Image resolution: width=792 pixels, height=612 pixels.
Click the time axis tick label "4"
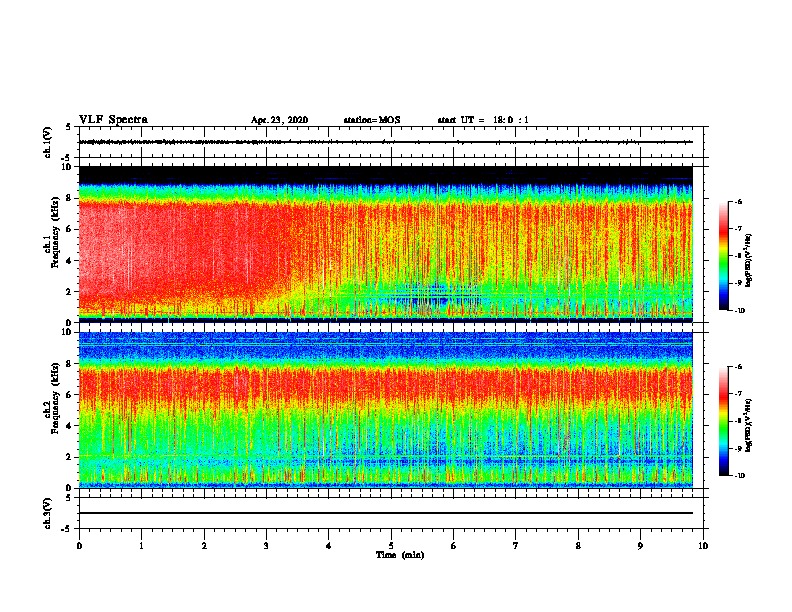tap(328, 545)
